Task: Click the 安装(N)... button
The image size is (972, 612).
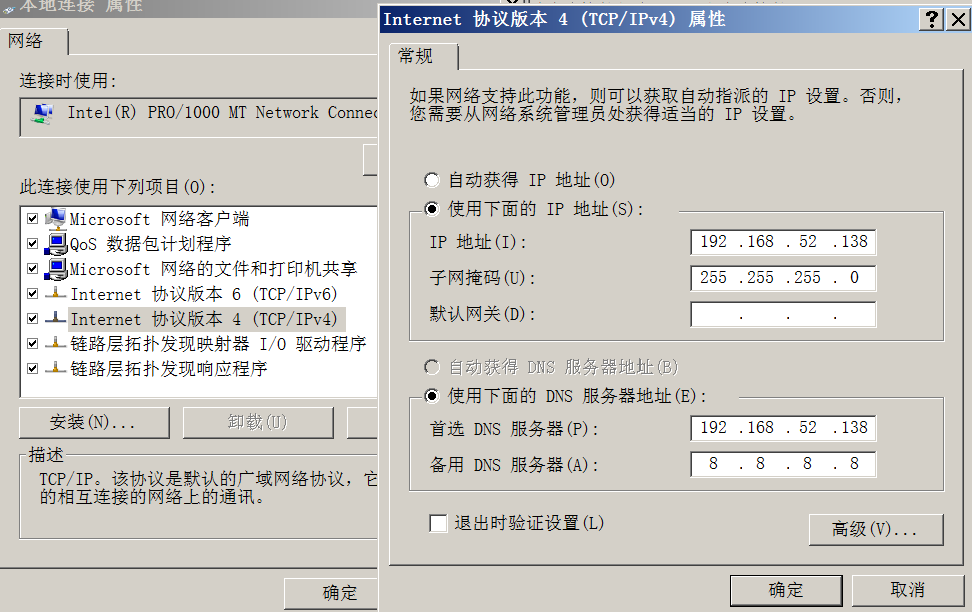Action: [93, 422]
